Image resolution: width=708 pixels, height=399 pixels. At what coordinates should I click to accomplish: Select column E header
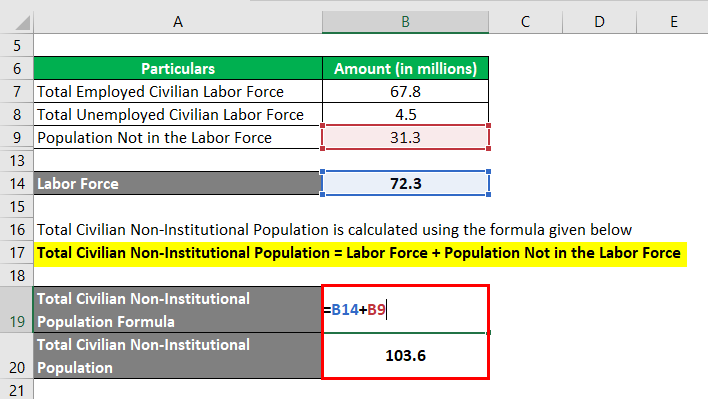(672, 22)
